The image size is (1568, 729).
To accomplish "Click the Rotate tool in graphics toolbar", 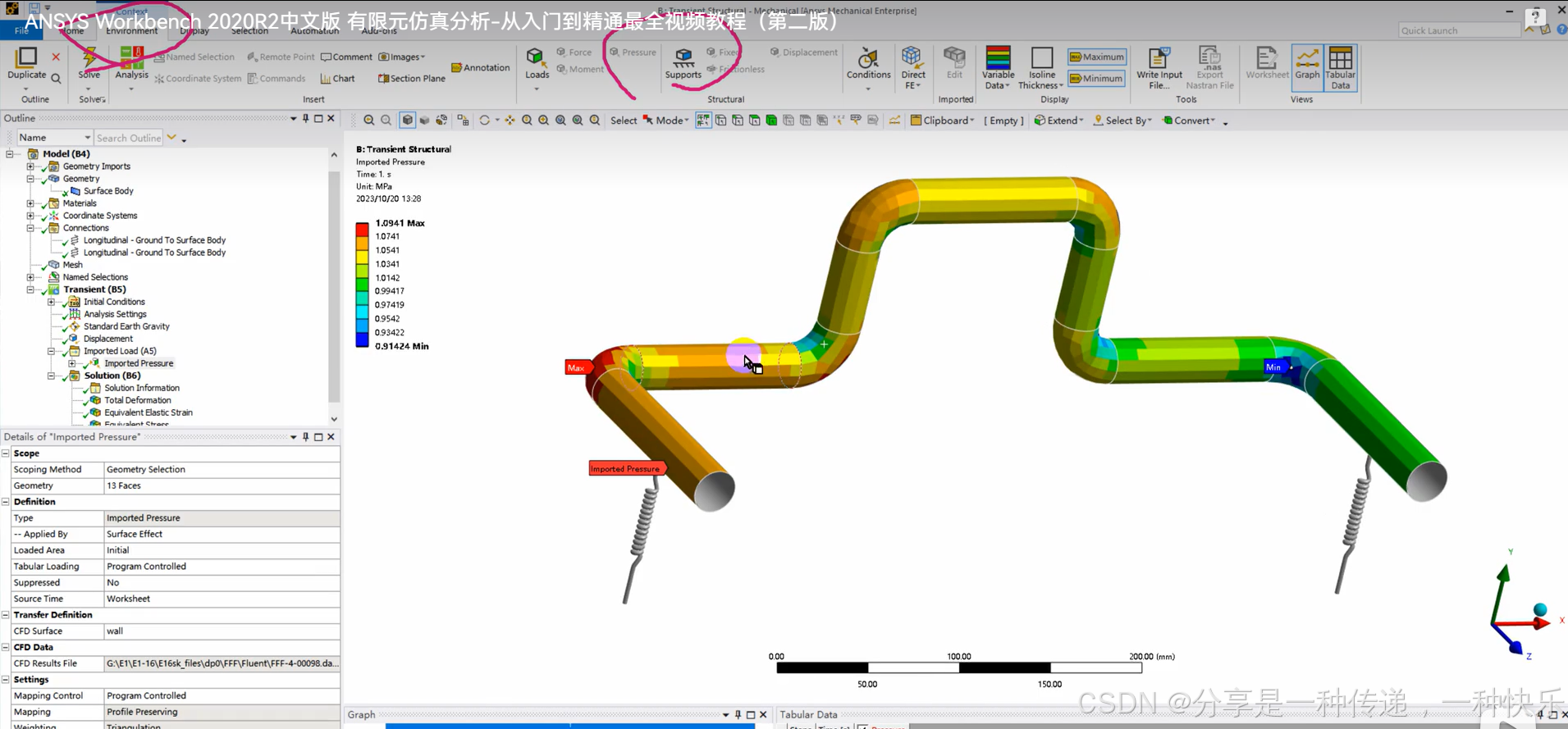I will pyautogui.click(x=484, y=121).
